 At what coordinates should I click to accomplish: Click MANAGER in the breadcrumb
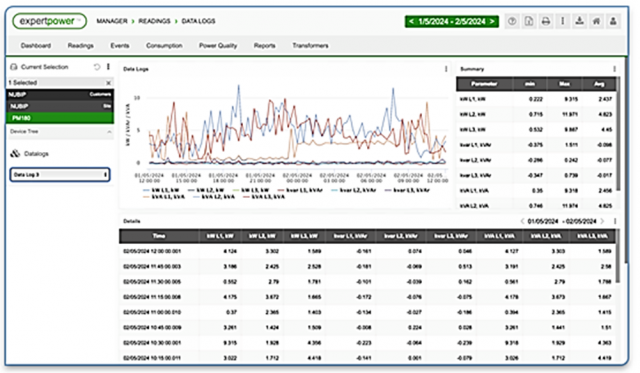click(112, 21)
